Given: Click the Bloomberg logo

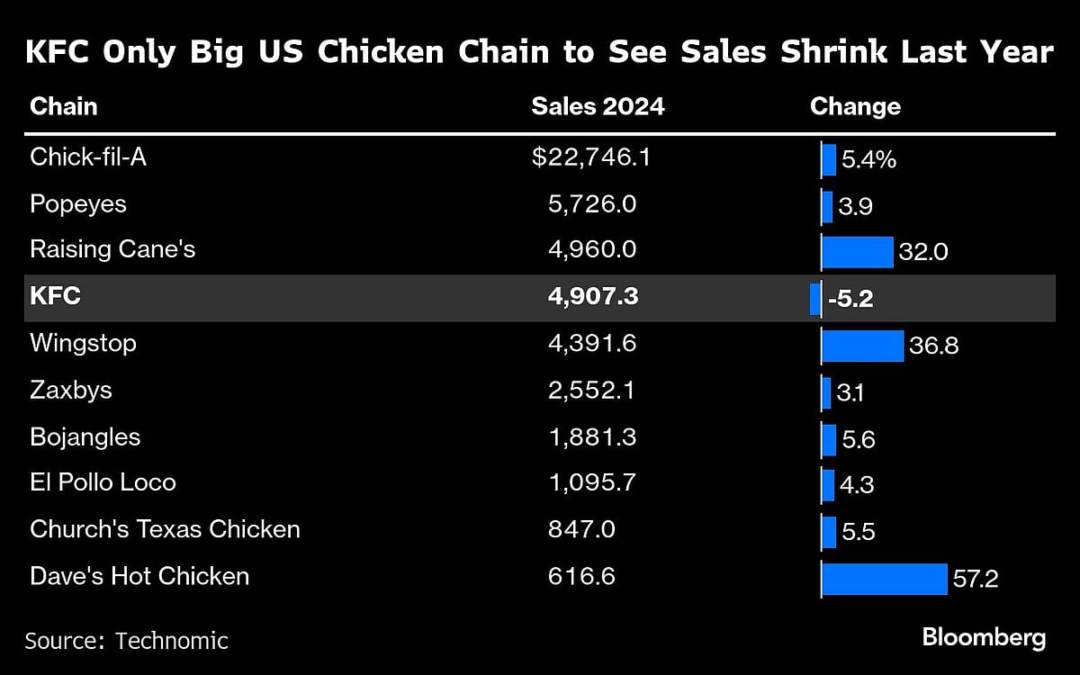Looking at the screenshot, I should [x=983, y=637].
